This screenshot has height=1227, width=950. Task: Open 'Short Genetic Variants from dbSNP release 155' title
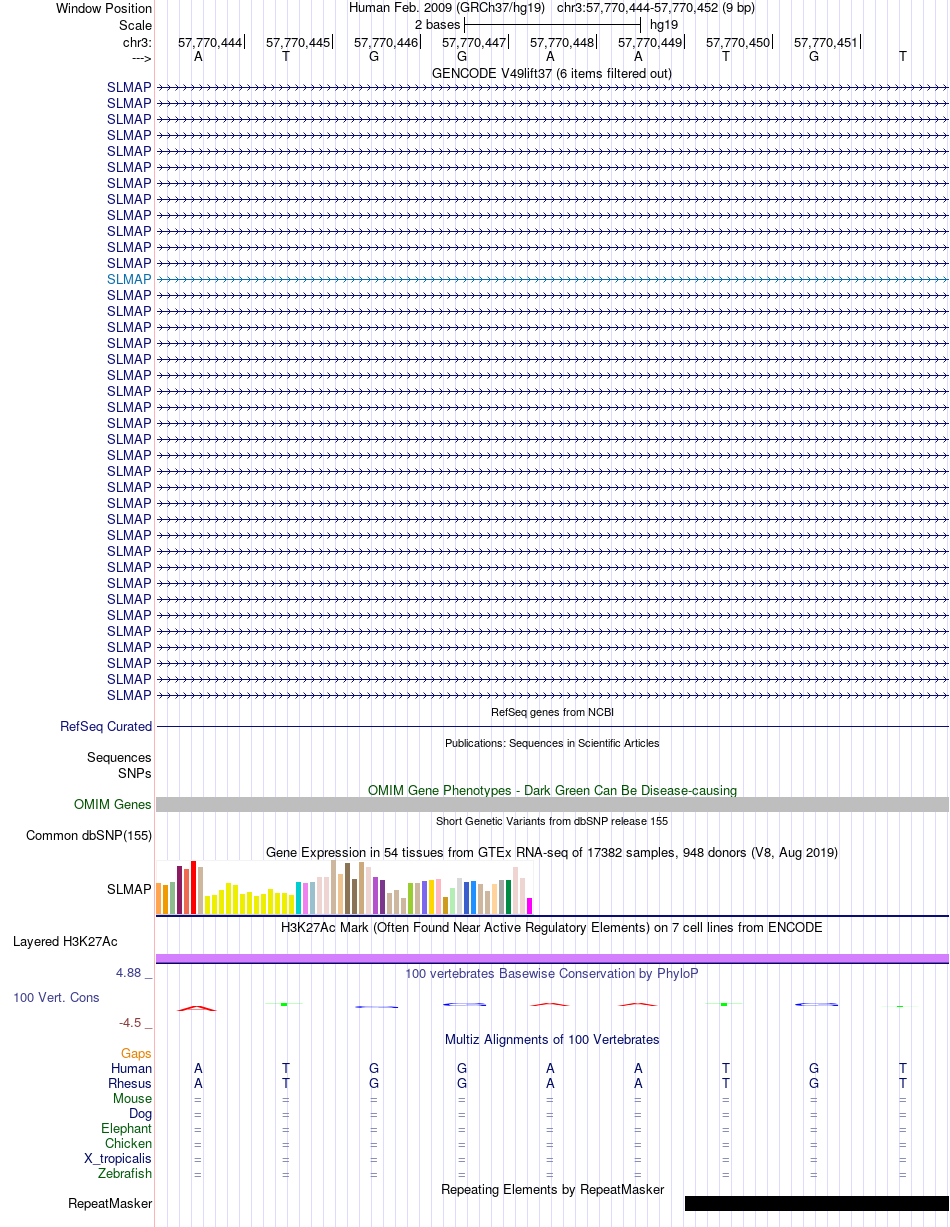click(x=552, y=821)
